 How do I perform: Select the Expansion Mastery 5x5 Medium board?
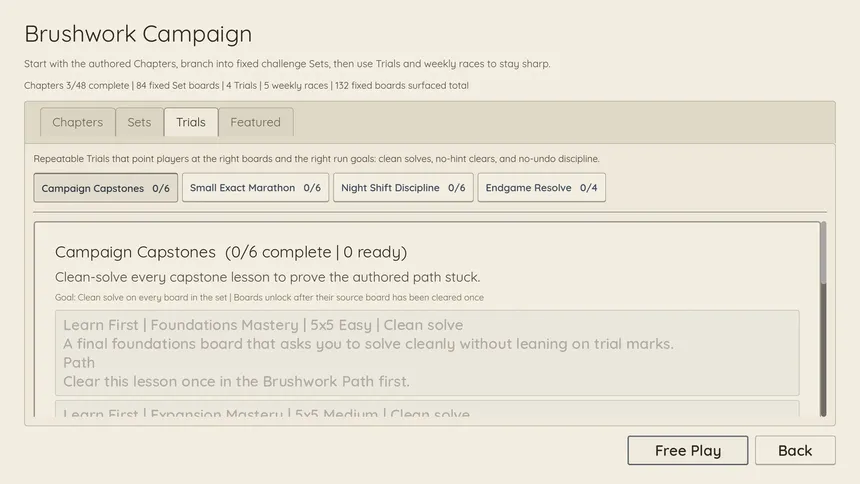tap(427, 409)
